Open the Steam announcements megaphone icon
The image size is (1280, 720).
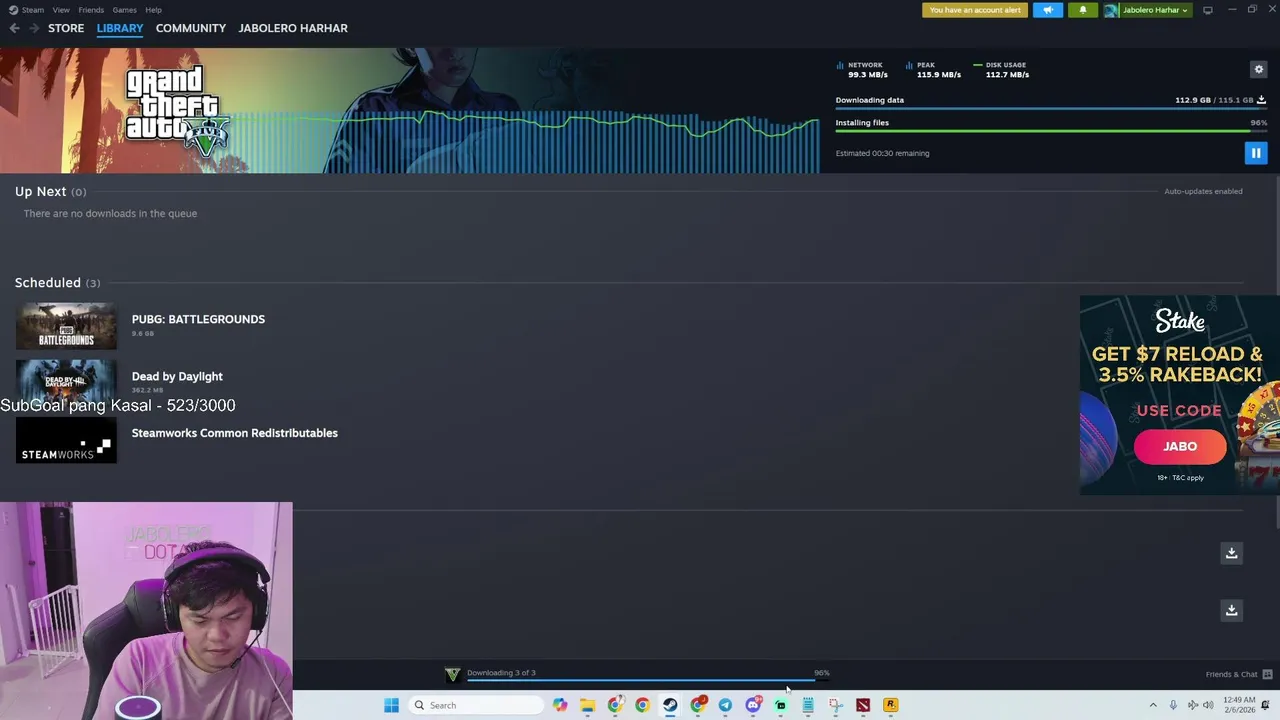(1048, 10)
